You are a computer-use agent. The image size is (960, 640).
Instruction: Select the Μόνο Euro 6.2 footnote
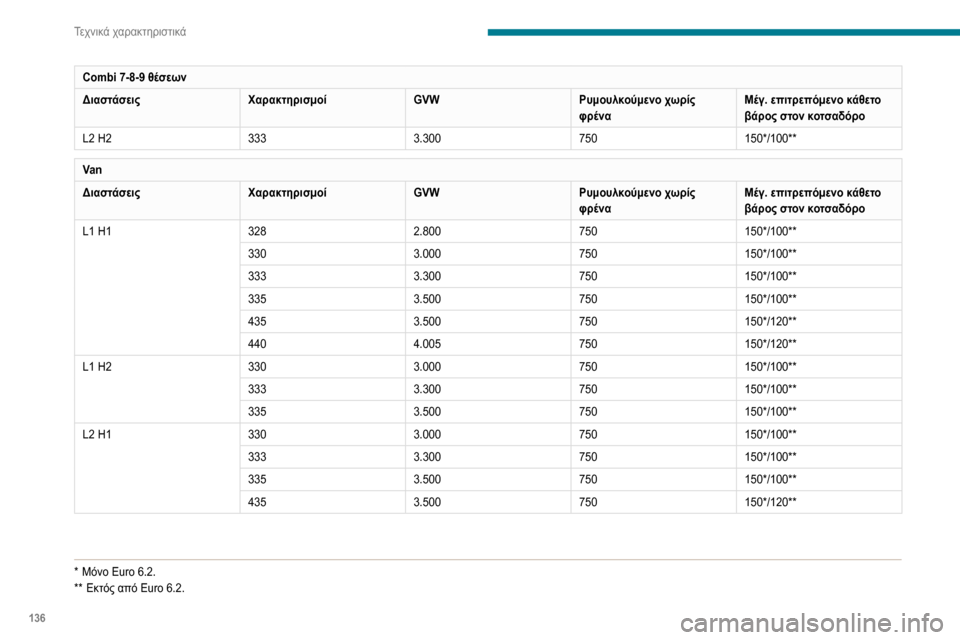(114, 572)
